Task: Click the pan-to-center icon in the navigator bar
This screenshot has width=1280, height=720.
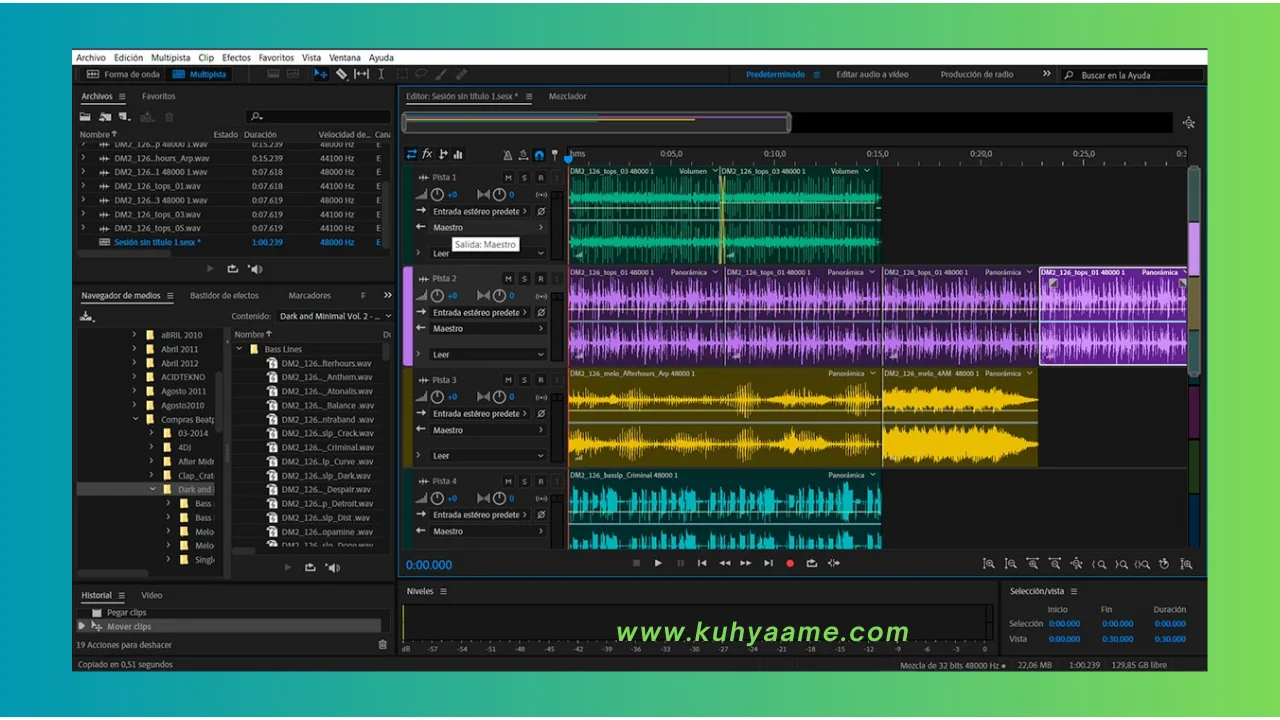Action: coord(1188,123)
